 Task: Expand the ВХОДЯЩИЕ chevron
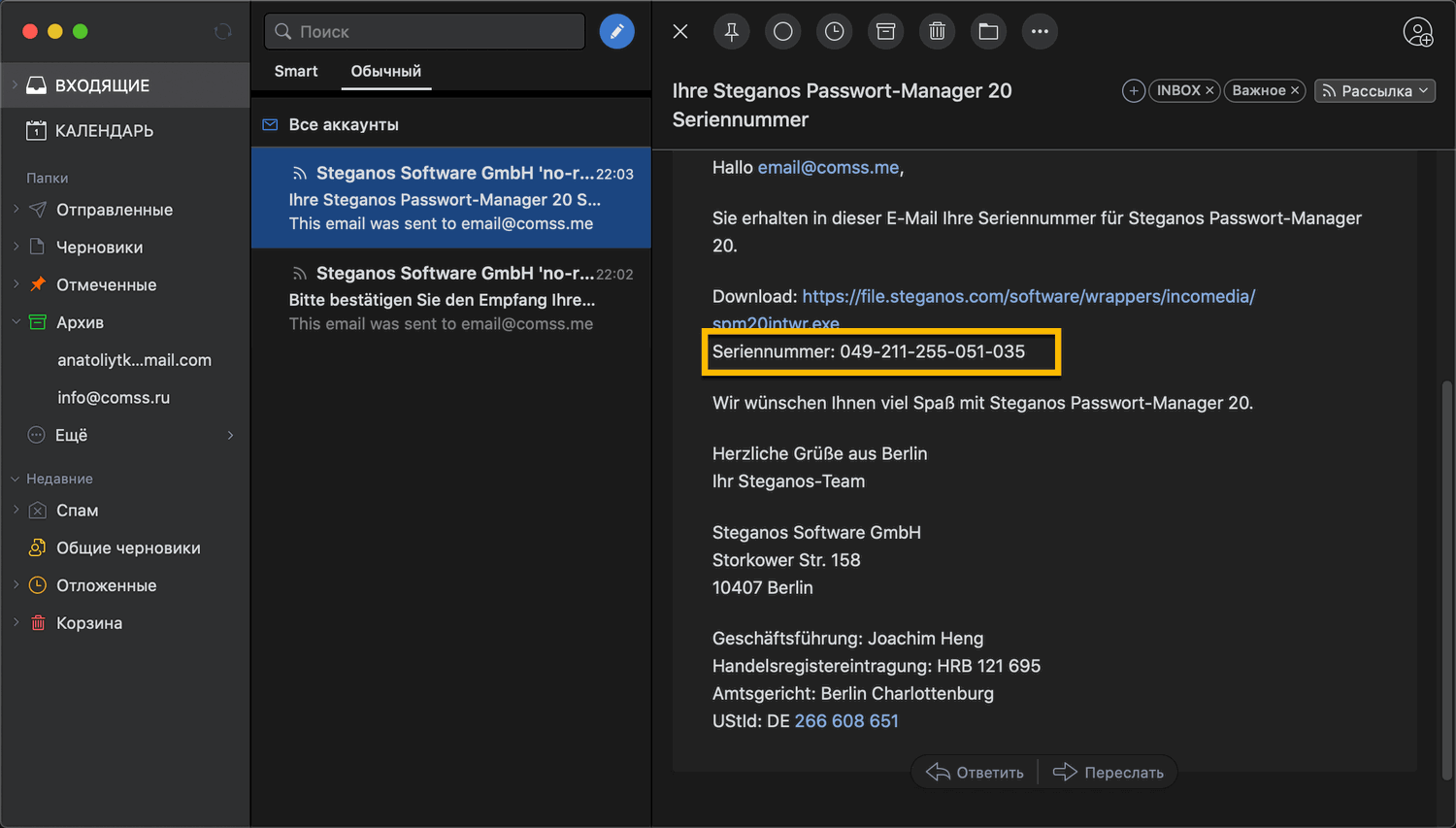[x=15, y=85]
